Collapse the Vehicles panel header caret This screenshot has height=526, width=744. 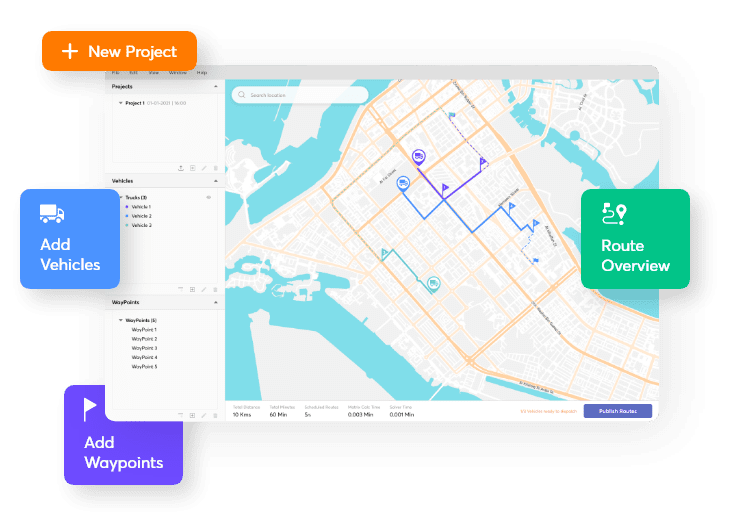(216, 181)
